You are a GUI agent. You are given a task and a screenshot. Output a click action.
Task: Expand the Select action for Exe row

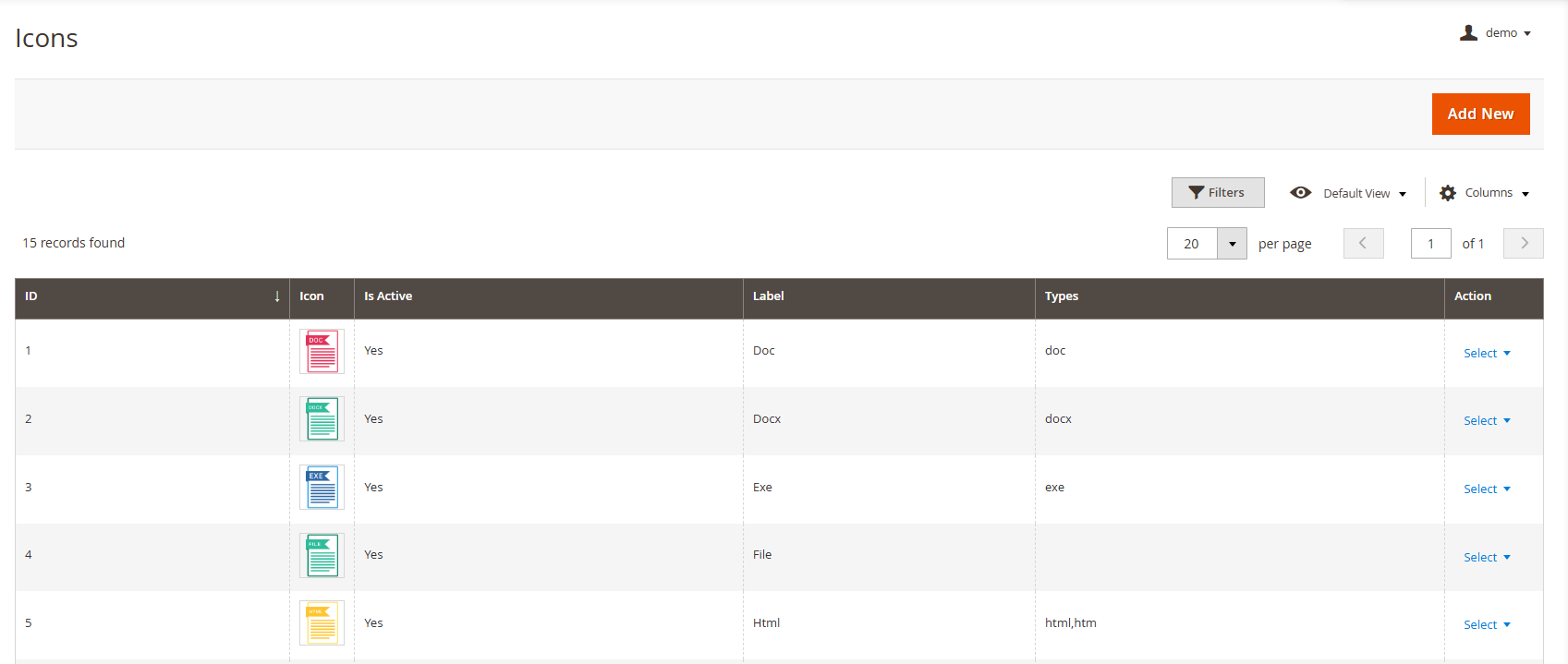[1486, 489]
